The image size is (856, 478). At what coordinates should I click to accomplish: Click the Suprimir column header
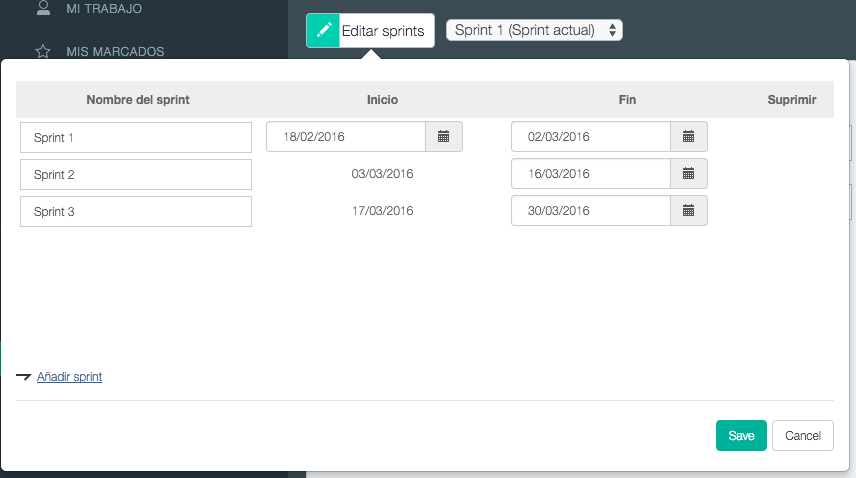792,100
